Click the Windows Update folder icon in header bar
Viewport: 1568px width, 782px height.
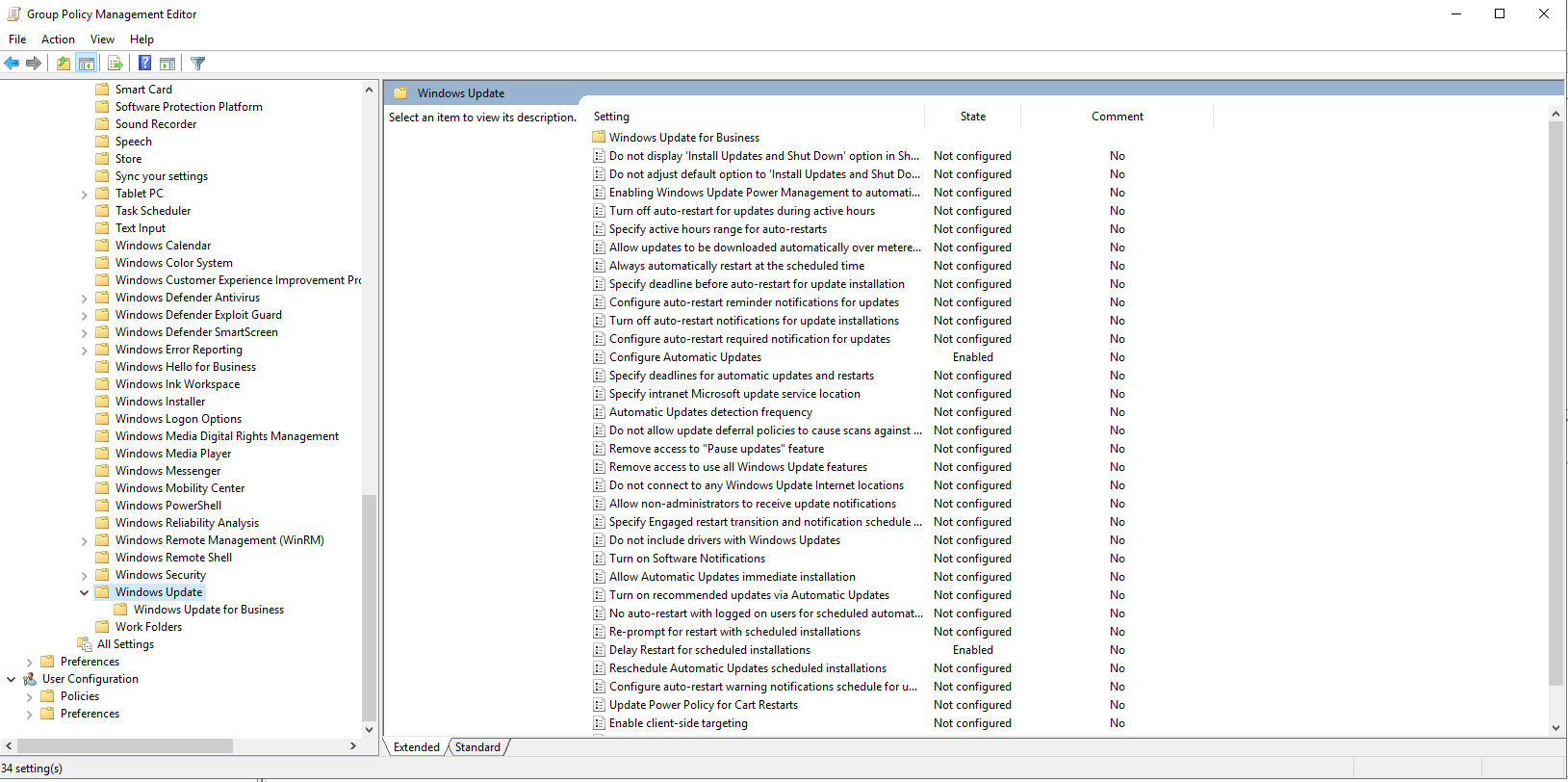point(401,93)
